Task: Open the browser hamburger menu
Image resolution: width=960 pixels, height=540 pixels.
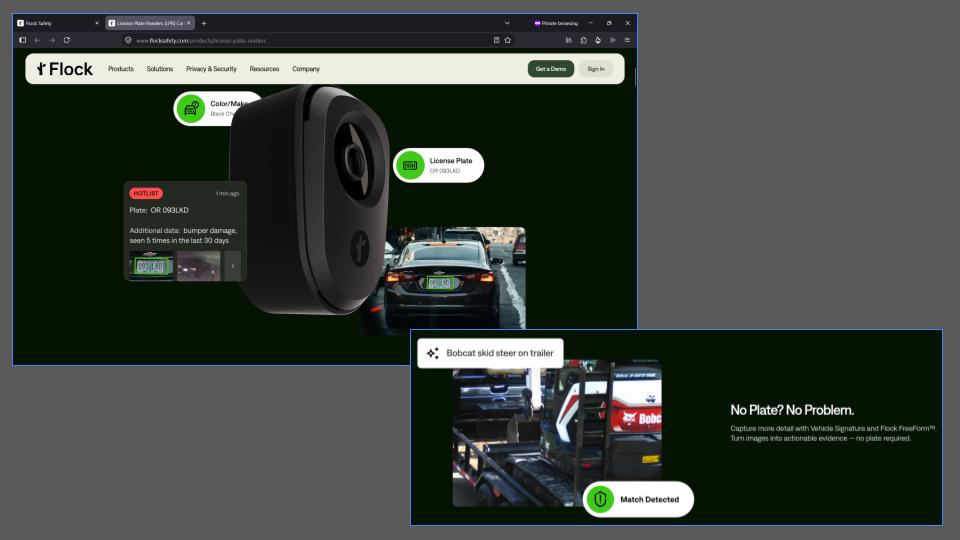Action: [627, 40]
